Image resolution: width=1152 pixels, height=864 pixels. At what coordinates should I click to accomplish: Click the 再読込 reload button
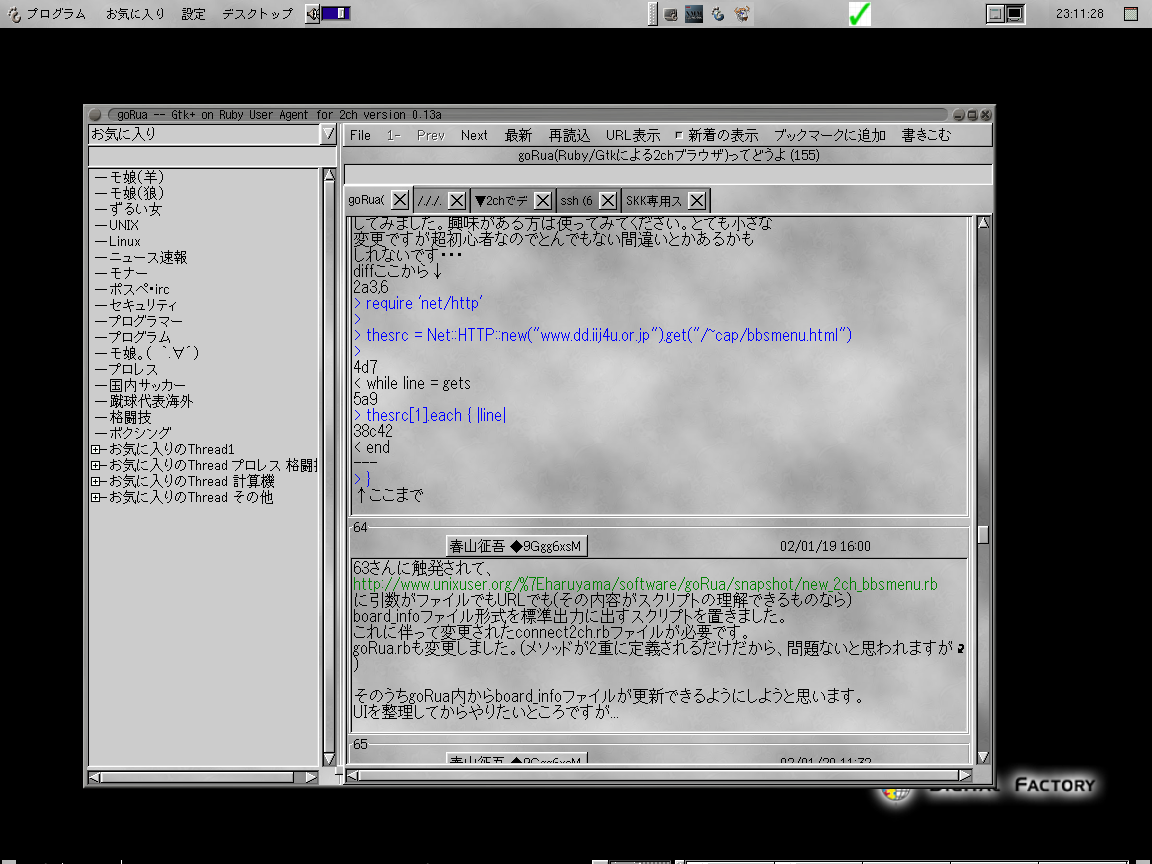(x=569, y=135)
